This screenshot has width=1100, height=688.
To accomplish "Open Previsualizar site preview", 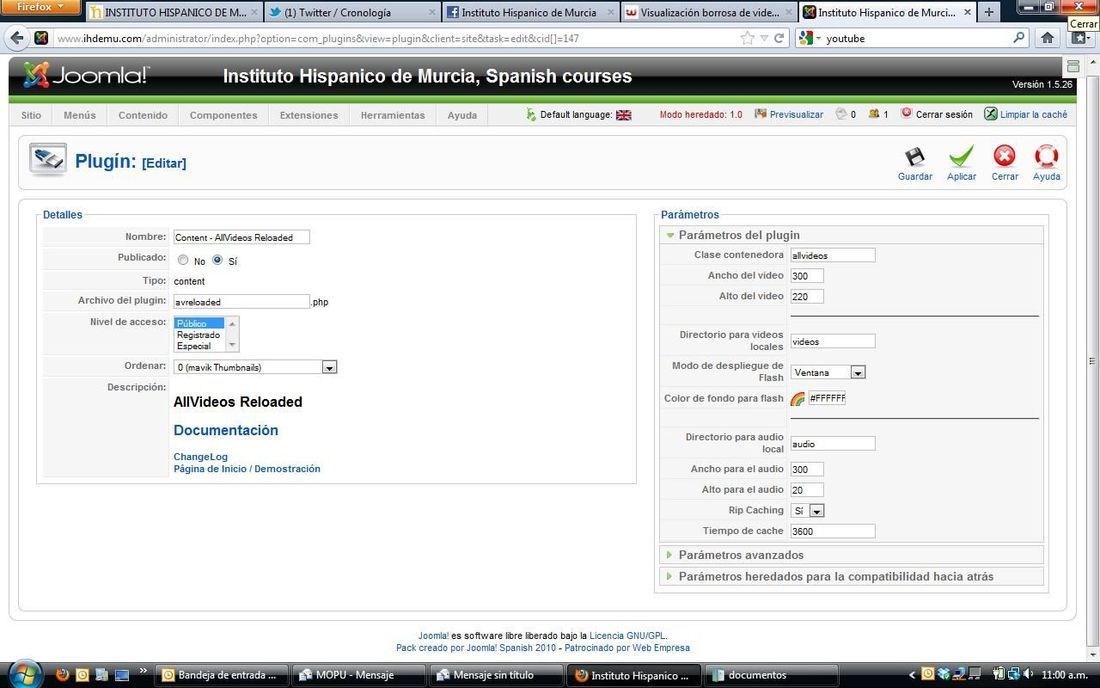I will [x=789, y=114].
